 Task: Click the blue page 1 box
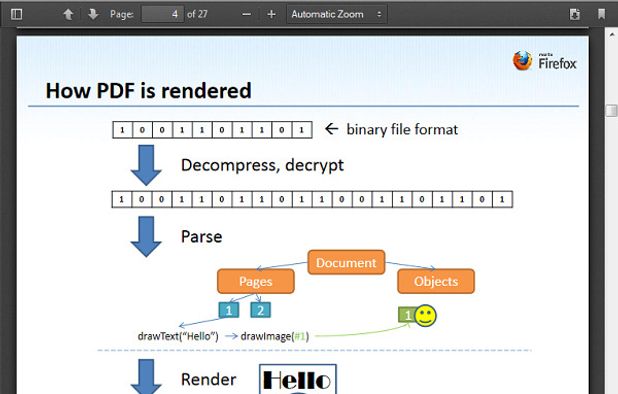[x=229, y=310]
